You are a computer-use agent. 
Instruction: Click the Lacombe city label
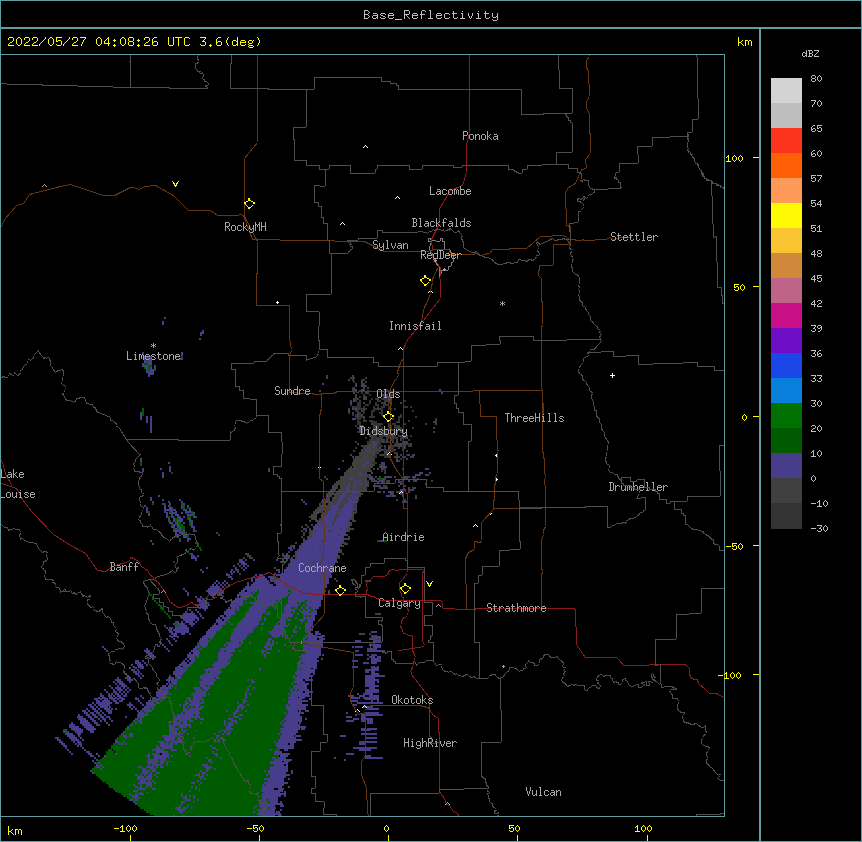pyautogui.click(x=450, y=191)
